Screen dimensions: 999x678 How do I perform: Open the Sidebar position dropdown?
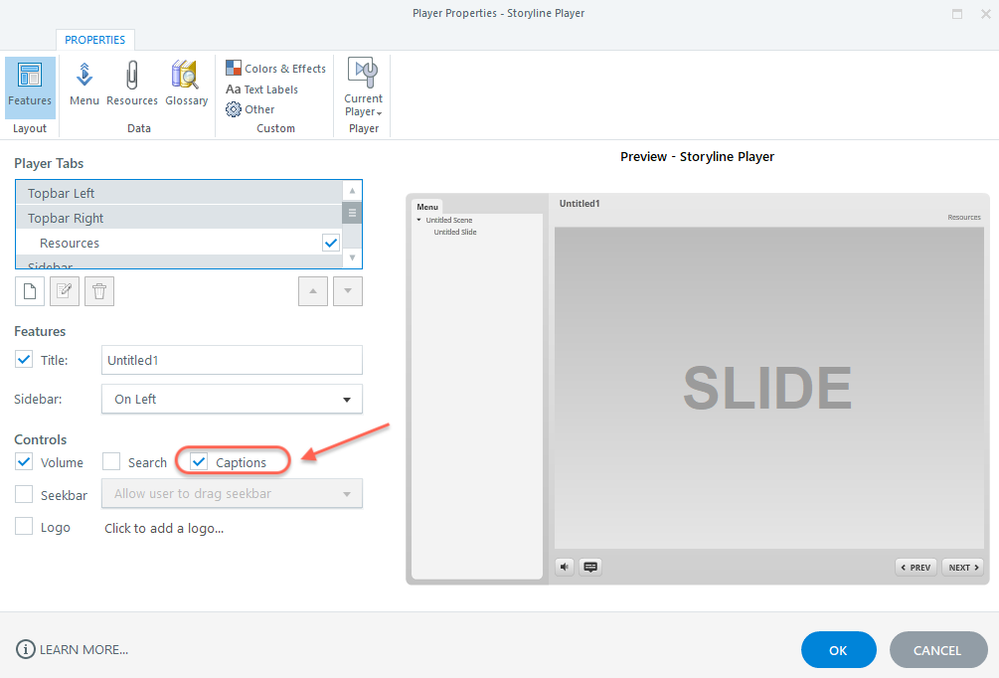232,399
